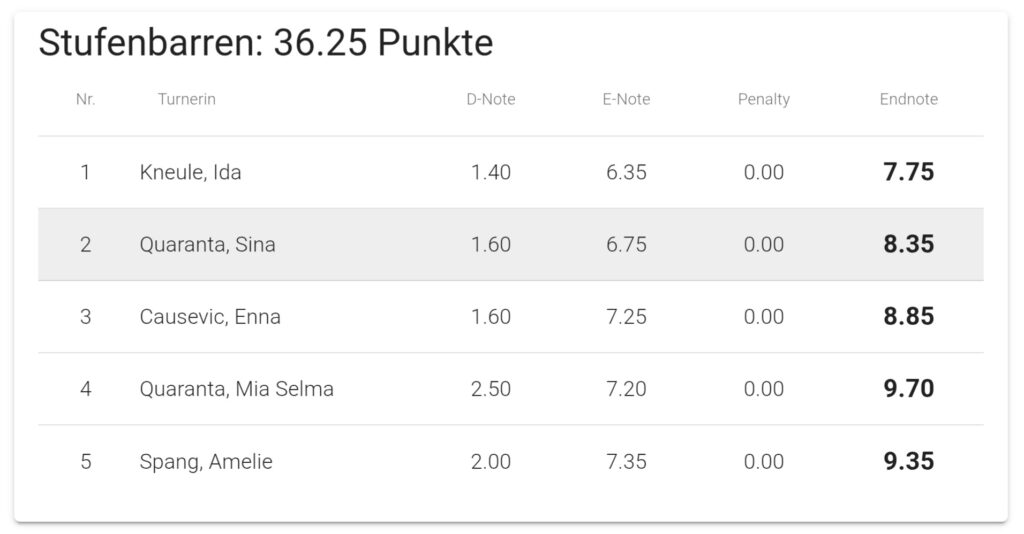The height and width of the screenshot is (534, 1024).
Task: Click Endnote 9.35 in last row
Action: [x=908, y=461]
